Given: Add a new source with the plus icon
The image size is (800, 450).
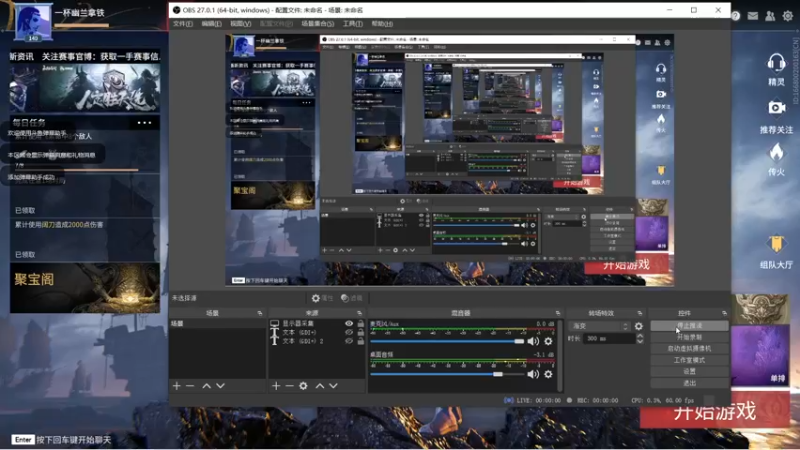Looking at the screenshot, I should click(276, 386).
